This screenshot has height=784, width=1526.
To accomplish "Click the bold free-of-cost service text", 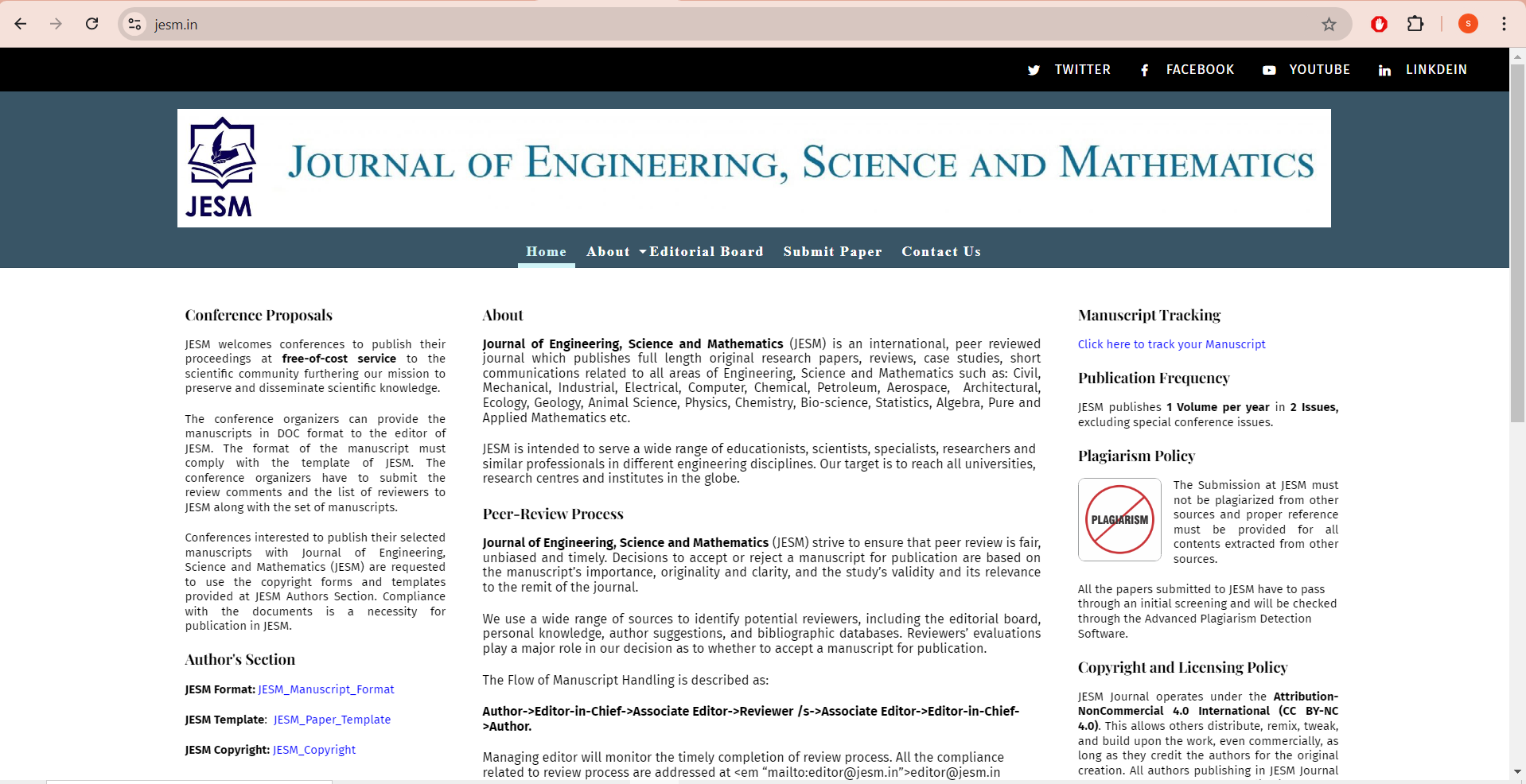I will 339,359.
